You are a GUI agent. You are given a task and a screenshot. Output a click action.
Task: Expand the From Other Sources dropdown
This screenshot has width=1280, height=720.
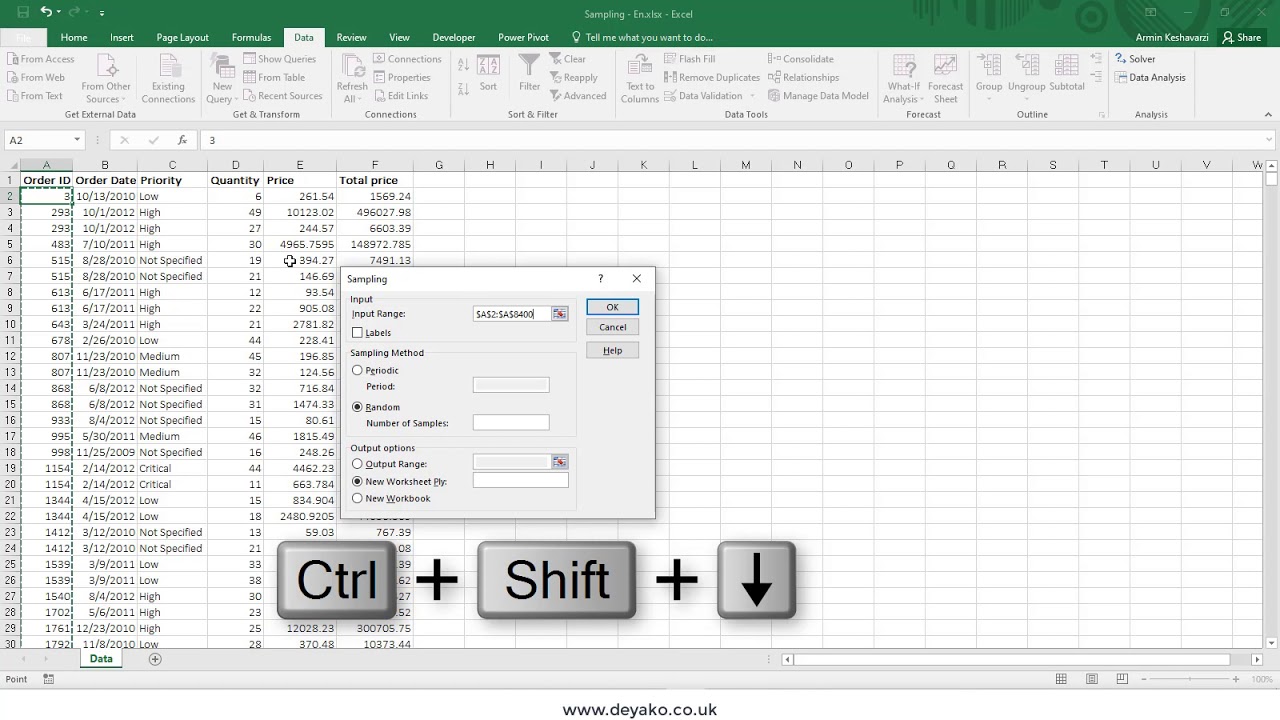pos(106,92)
